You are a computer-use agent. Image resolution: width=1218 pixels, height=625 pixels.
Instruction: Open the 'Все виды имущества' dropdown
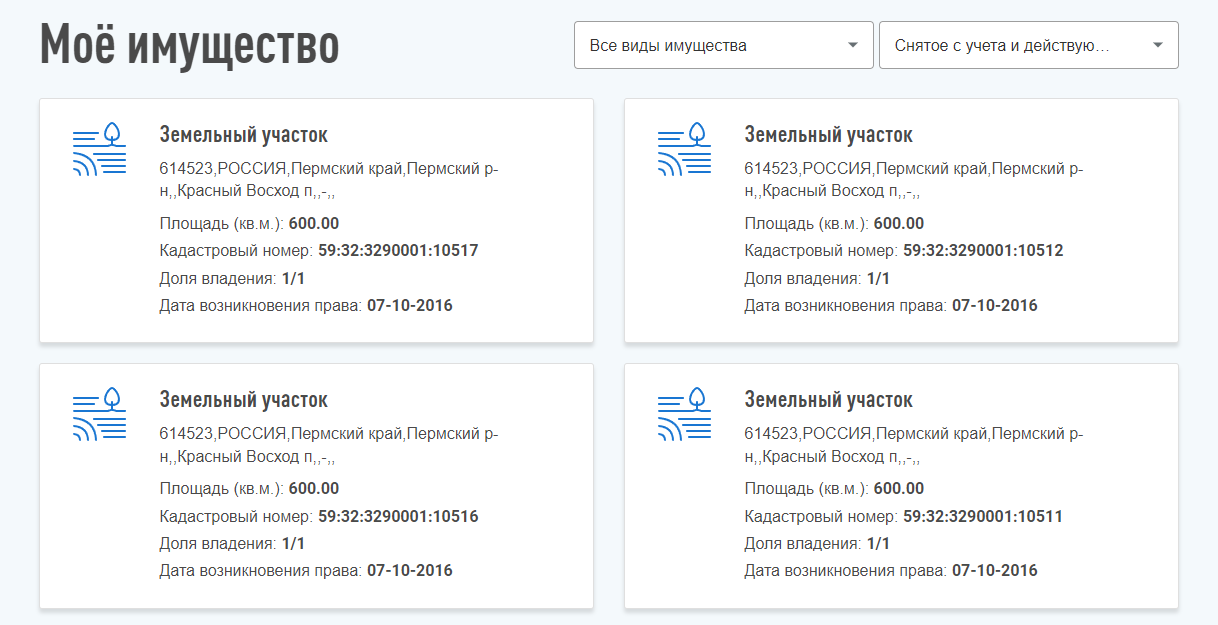click(x=724, y=45)
